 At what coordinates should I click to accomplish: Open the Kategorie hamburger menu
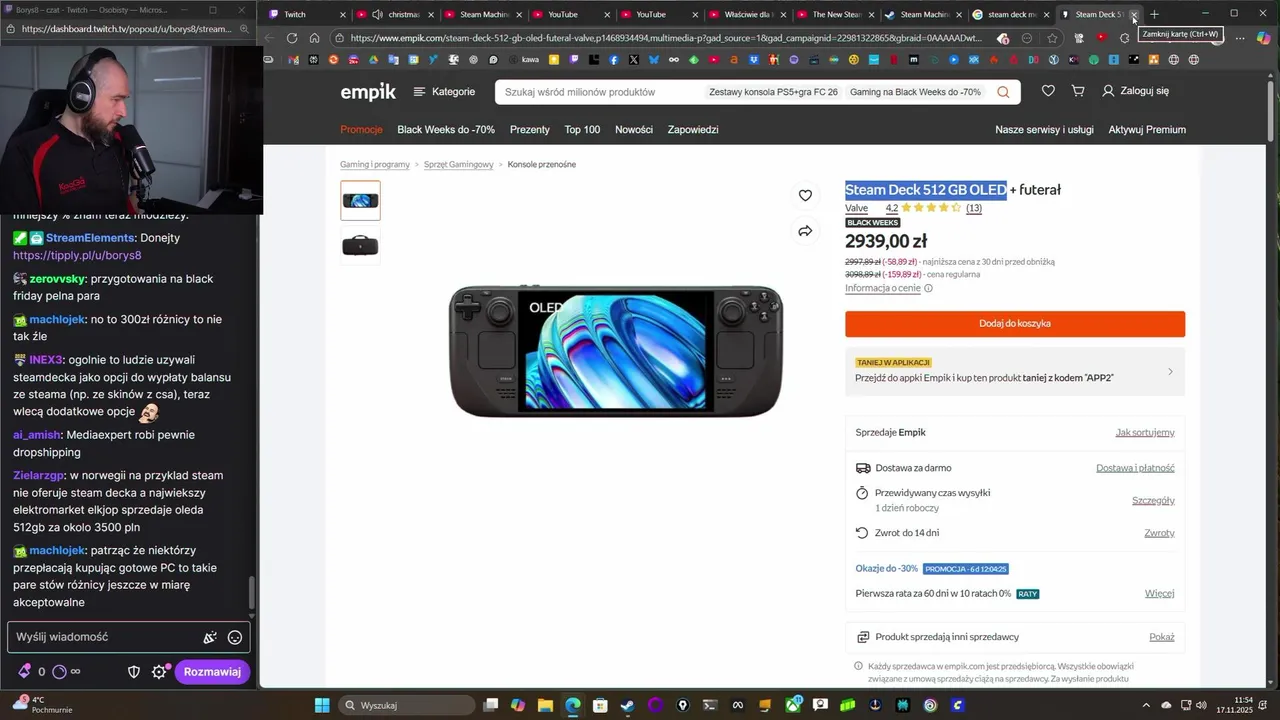click(x=444, y=91)
